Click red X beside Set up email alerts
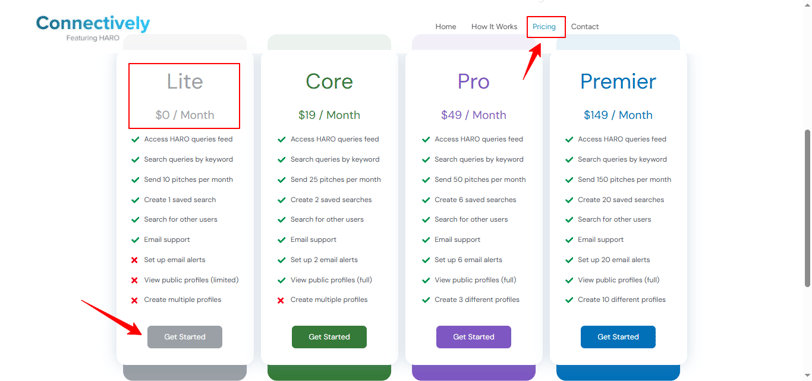Screen dimensions: 812x381 point(135,260)
